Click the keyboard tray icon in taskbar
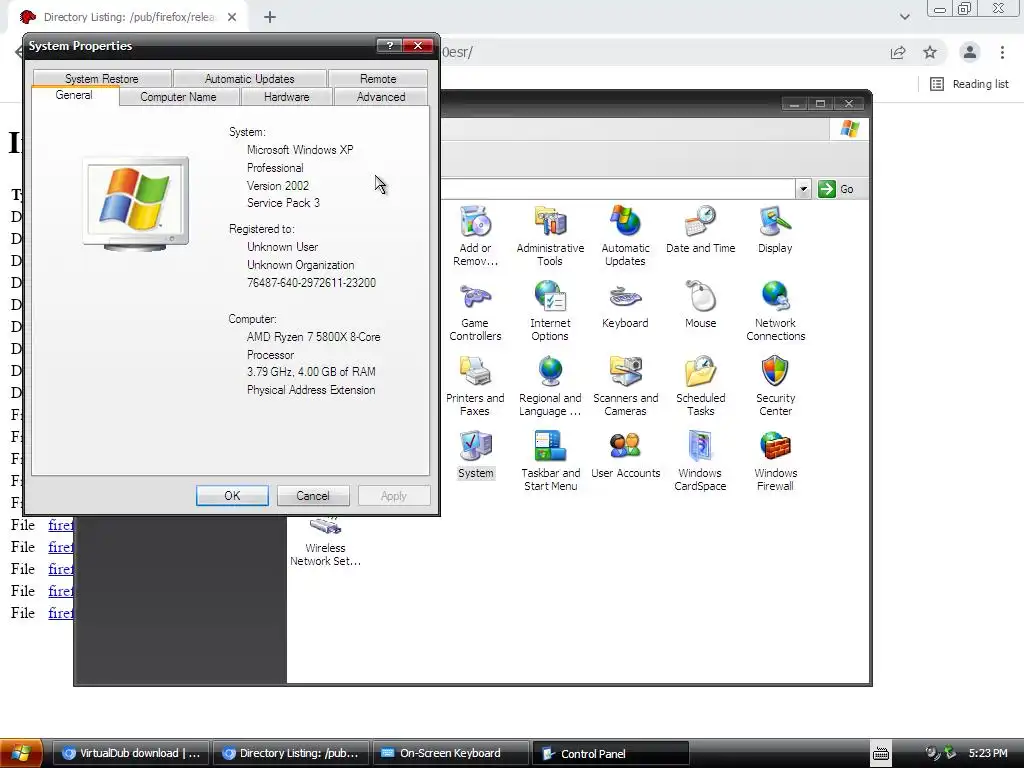This screenshot has width=1024, height=768. [x=881, y=754]
